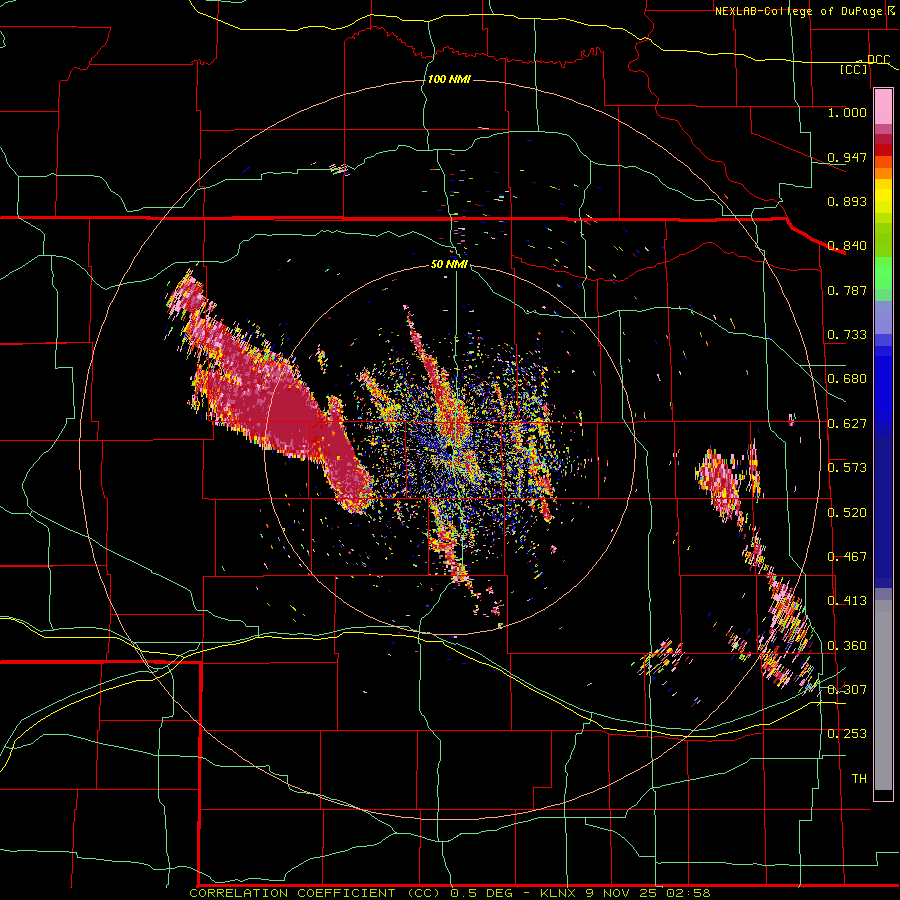900x900 pixels.
Task: Click the 0.947 value on the color scale
Action: [x=847, y=157]
